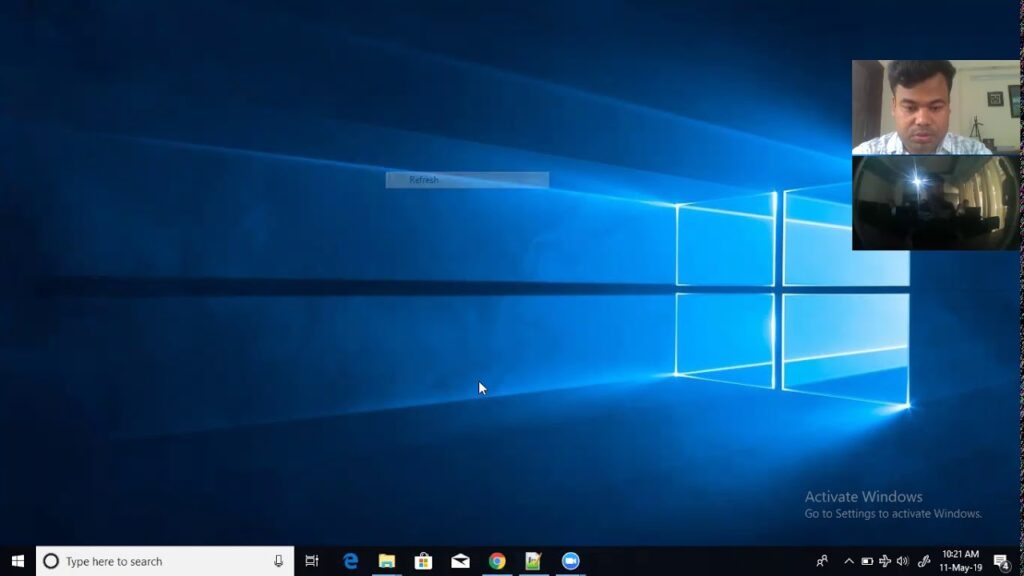Click the airplane mode network icon
1024x576 pixels.
(885, 561)
